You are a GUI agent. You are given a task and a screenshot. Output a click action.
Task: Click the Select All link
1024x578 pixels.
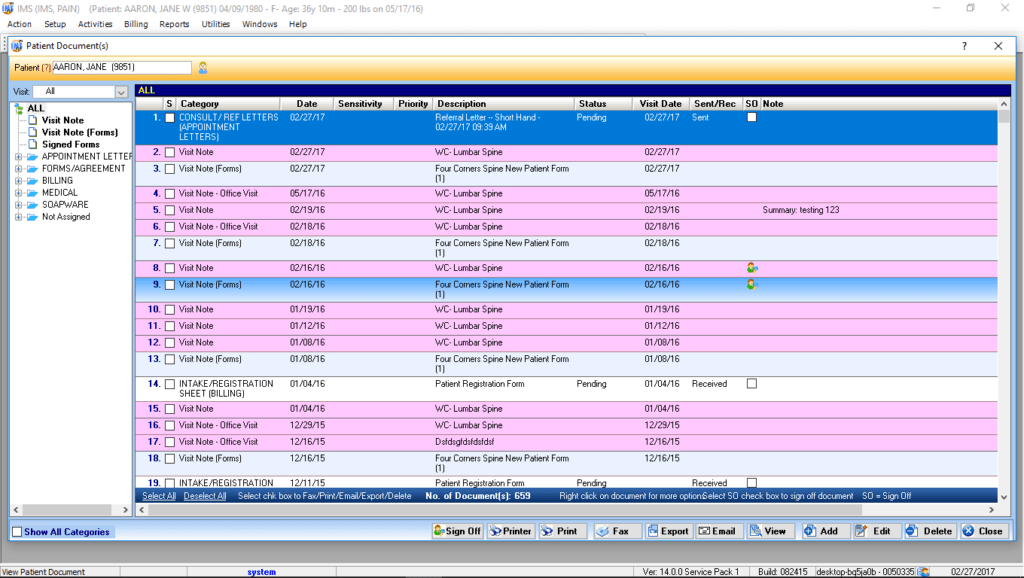[x=158, y=494]
